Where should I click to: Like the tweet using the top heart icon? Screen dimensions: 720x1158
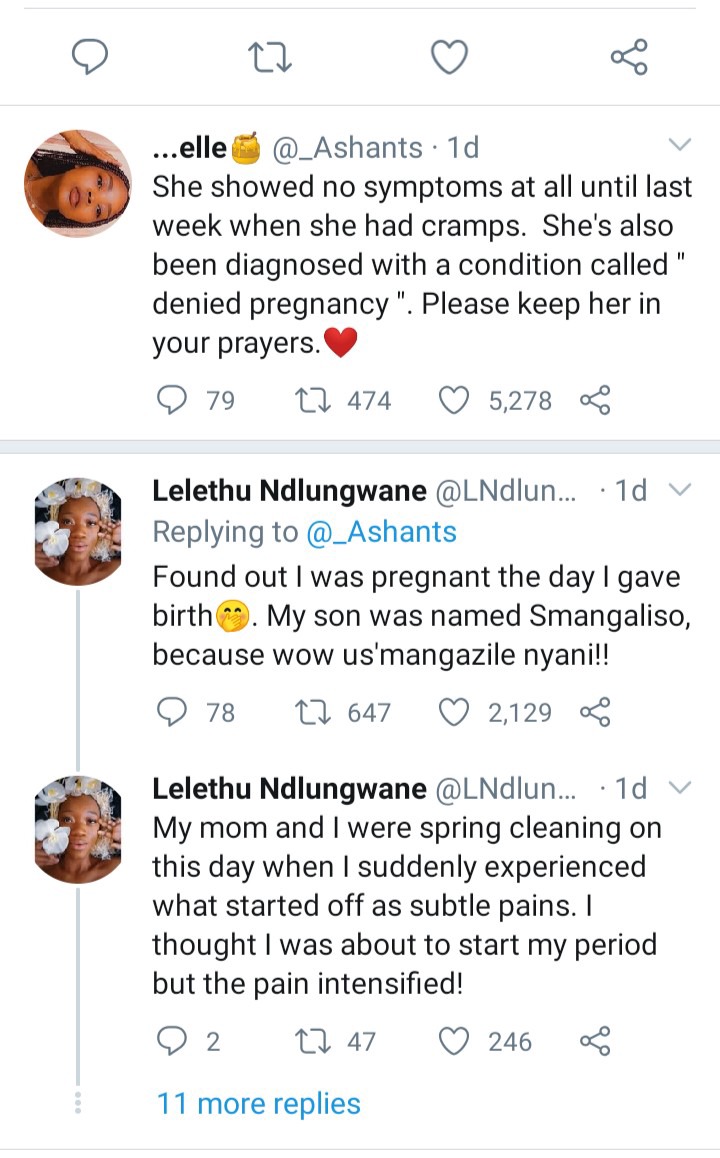pos(449,58)
